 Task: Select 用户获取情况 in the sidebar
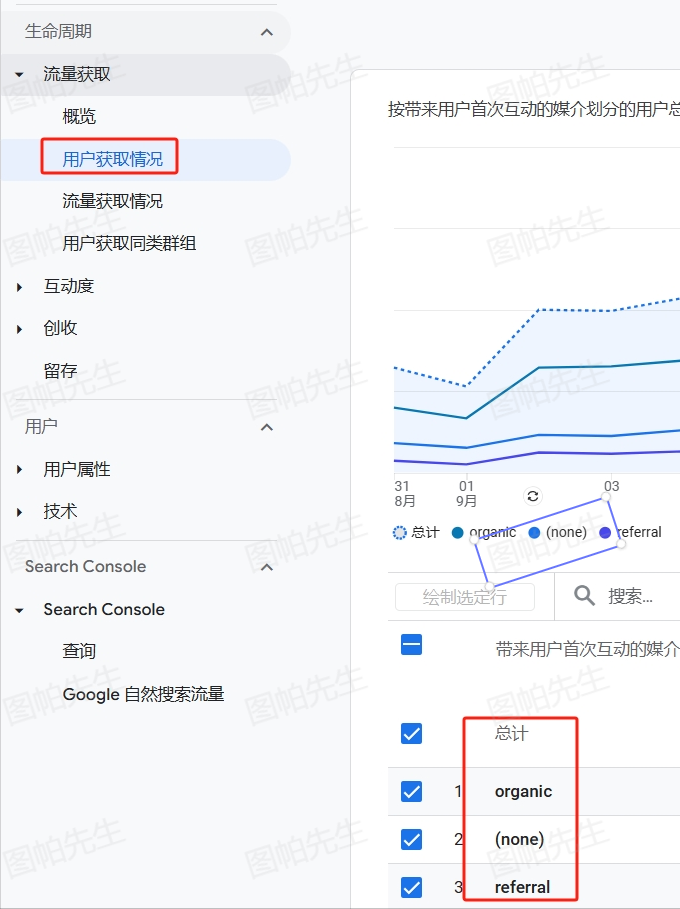[112, 159]
